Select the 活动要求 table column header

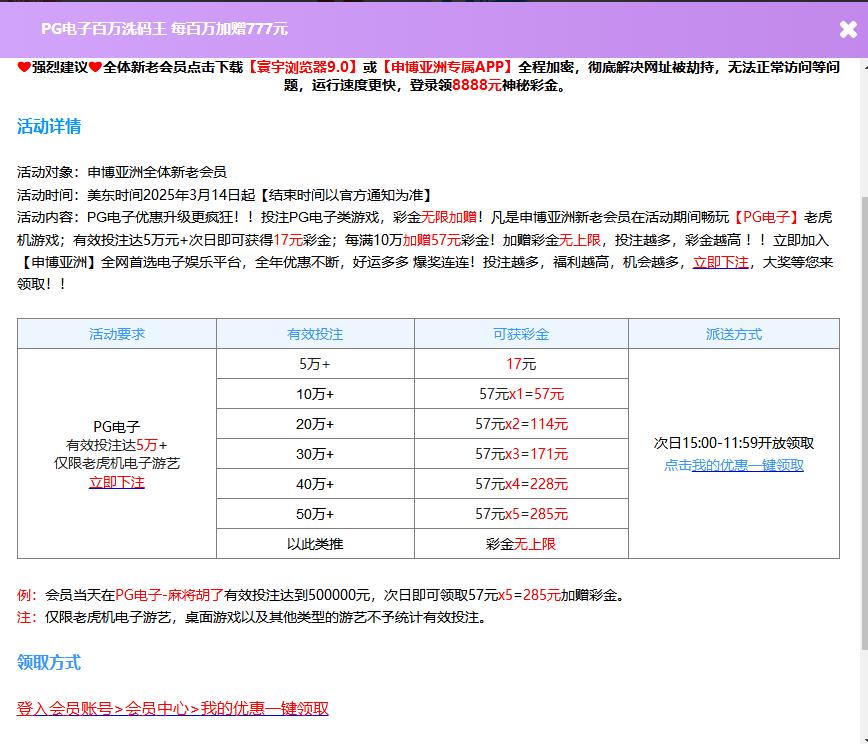tap(117, 334)
